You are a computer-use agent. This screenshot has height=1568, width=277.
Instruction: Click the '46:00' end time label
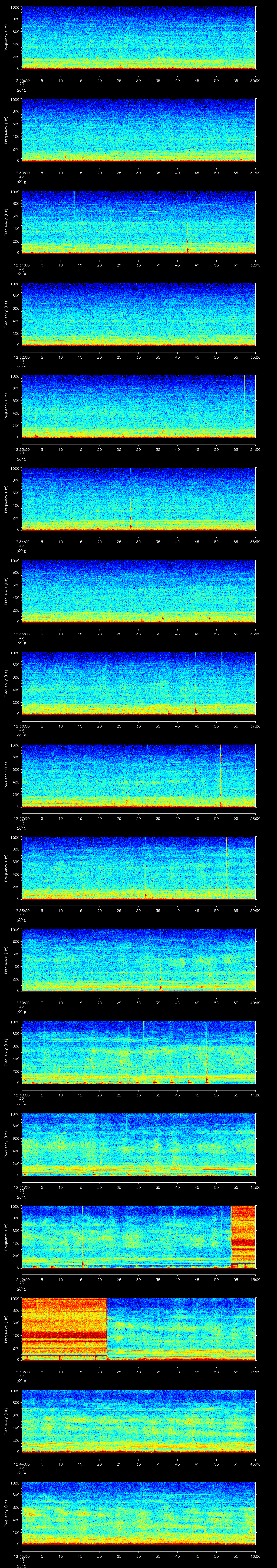coord(256,1556)
